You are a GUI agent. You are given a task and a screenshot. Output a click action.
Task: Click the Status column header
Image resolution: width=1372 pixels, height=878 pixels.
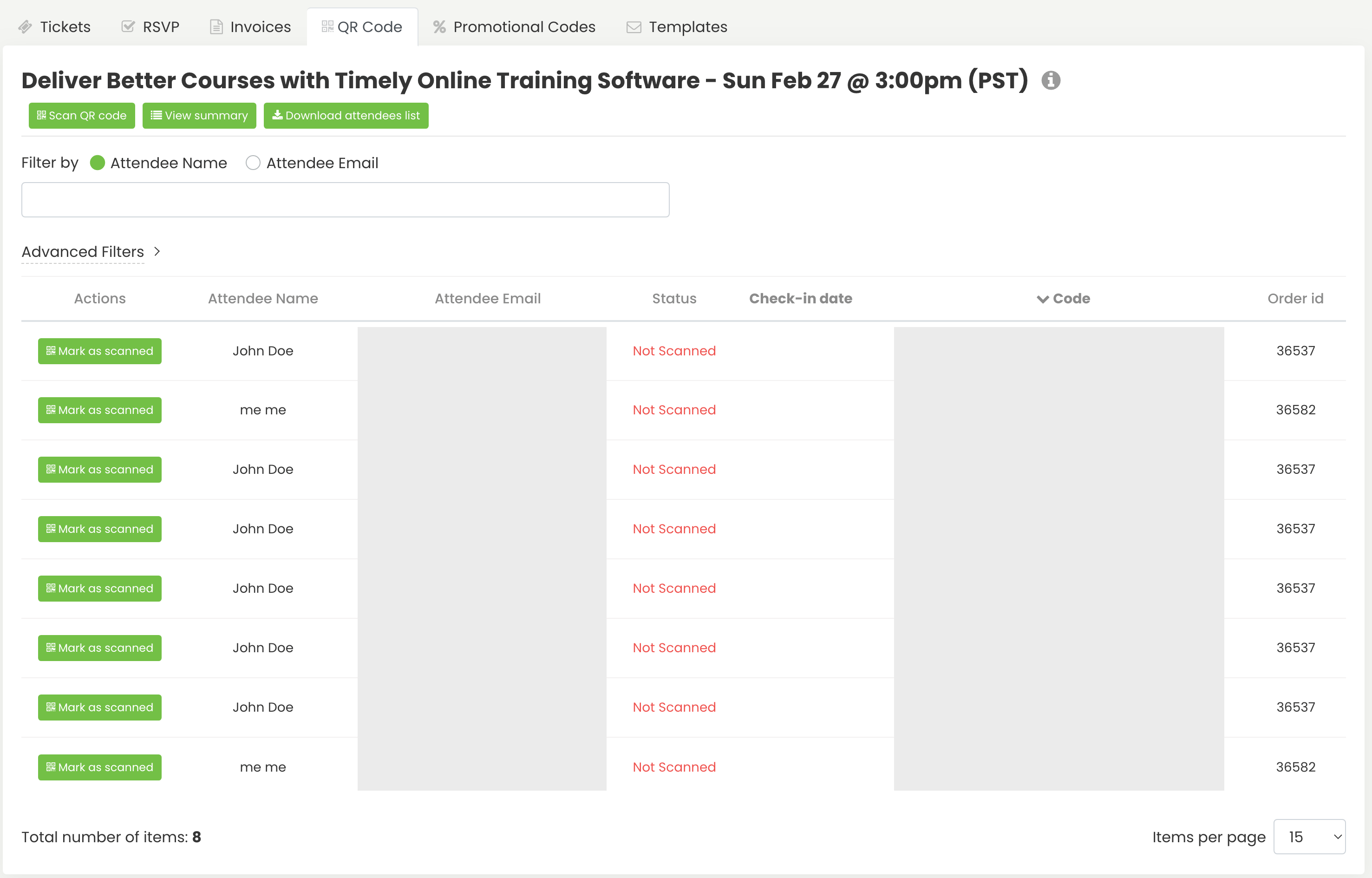coord(674,299)
